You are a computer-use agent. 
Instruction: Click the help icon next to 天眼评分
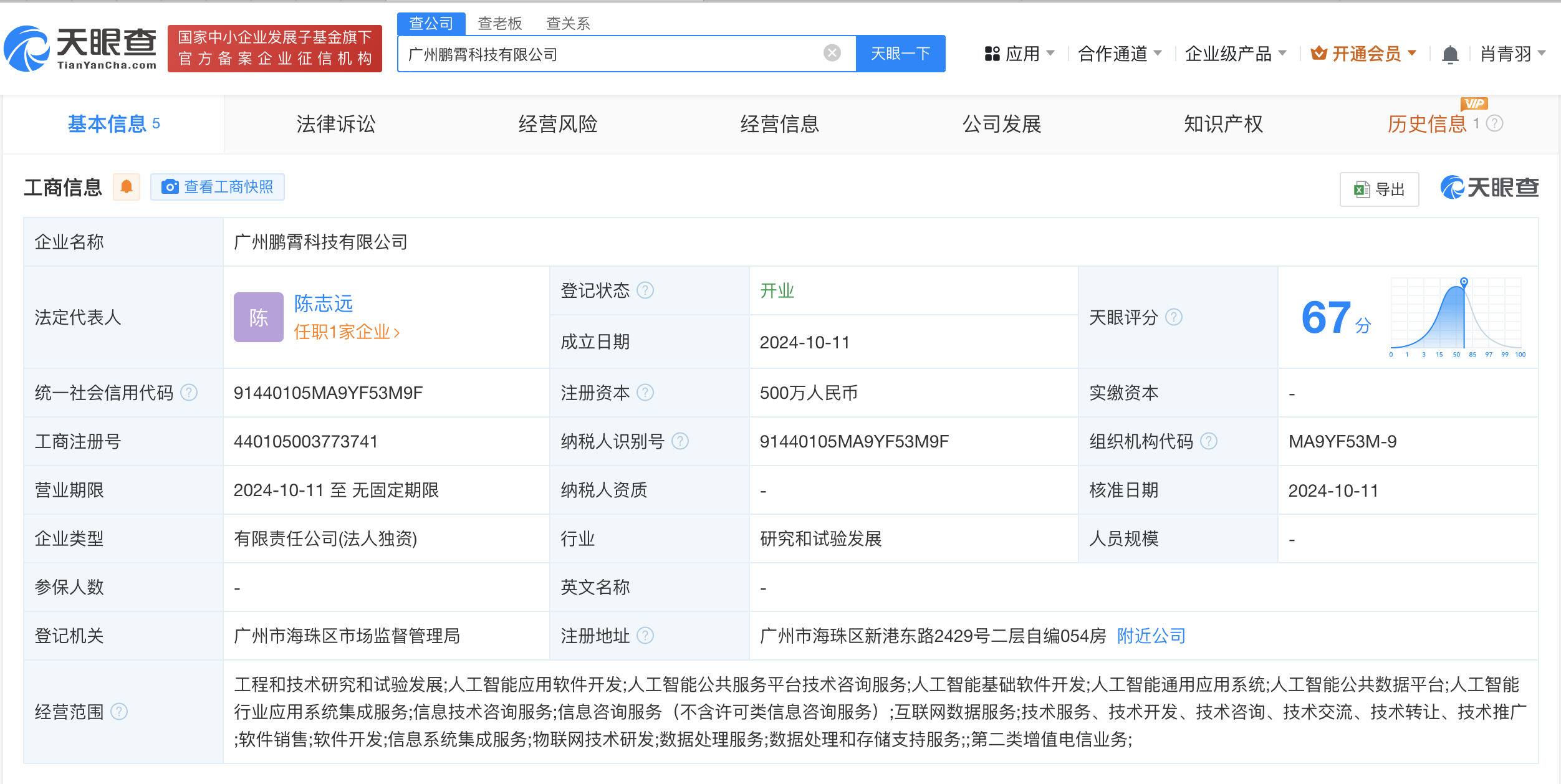tap(1174, 317)
